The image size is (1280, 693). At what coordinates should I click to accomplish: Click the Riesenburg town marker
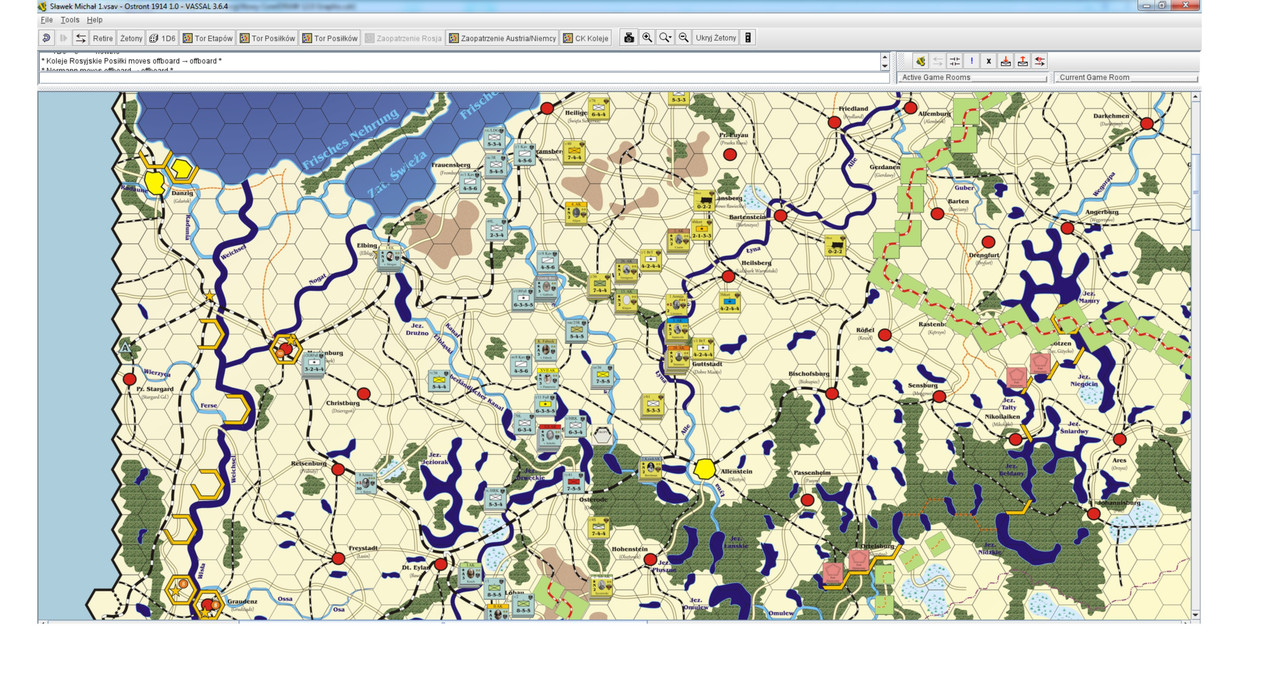(x=338, y=468)
